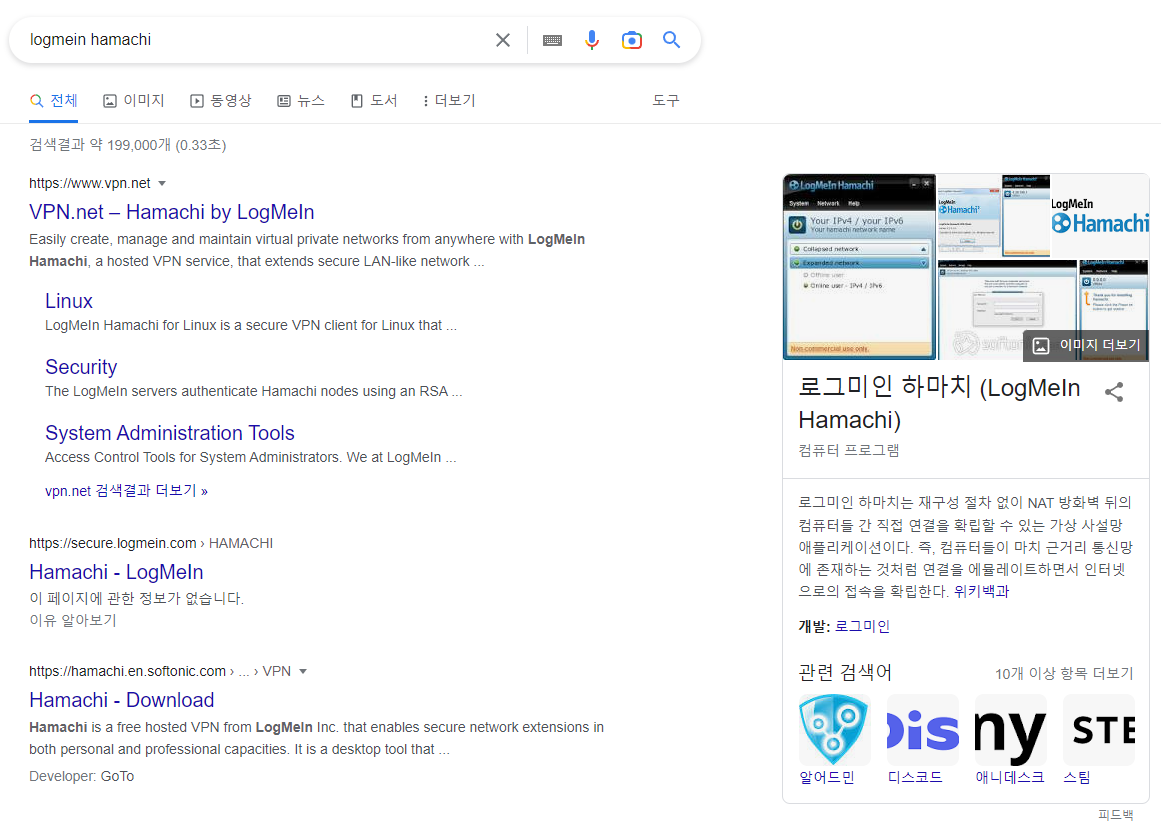Open the Hamachi - Download softonic result
This screenshot has width=1161, height=828.
[121, 701]
